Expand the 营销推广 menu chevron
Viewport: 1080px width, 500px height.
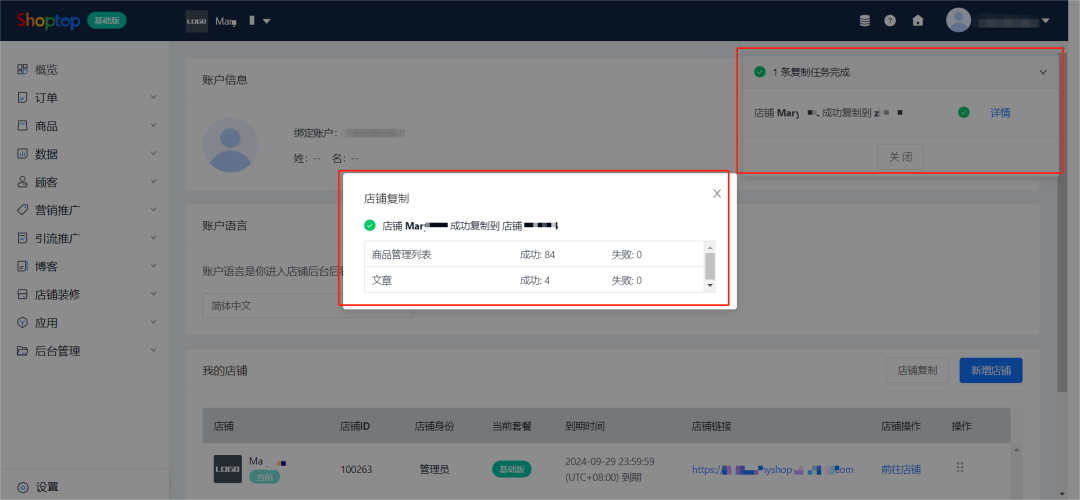coord(153,210)
